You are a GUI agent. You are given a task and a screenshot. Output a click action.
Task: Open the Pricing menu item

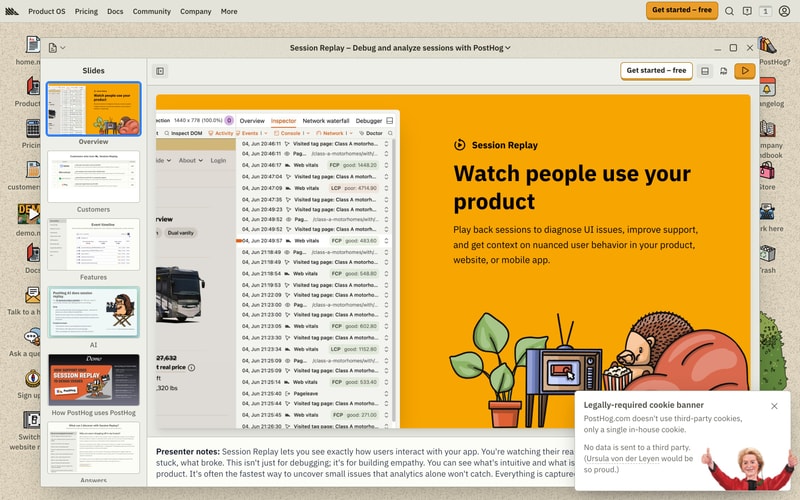[x=86, y=11]
